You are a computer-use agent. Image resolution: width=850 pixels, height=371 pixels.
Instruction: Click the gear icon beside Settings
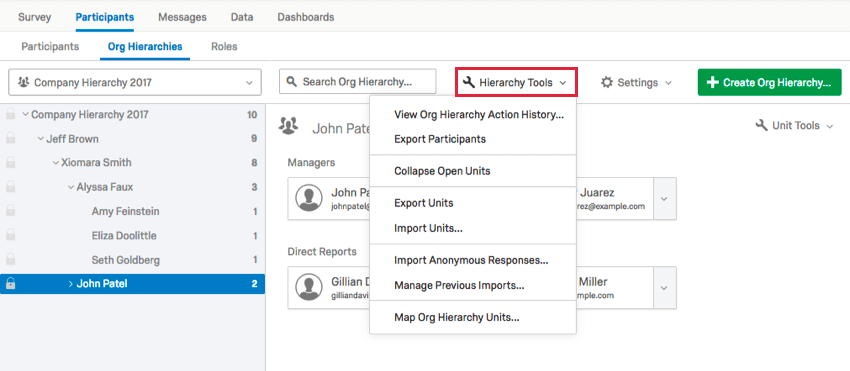[x=607, y=82]
